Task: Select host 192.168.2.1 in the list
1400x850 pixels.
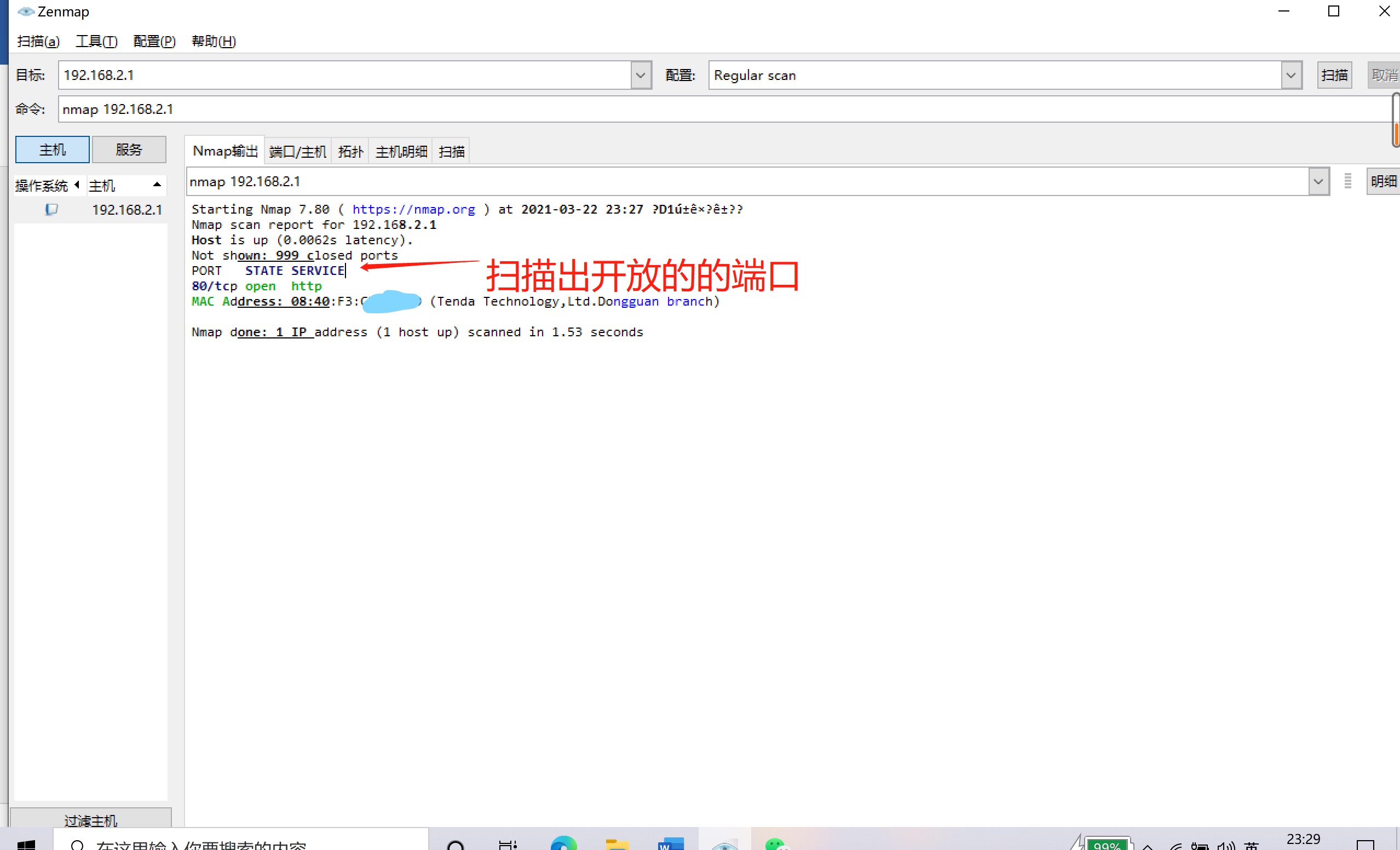Action: 126,210
